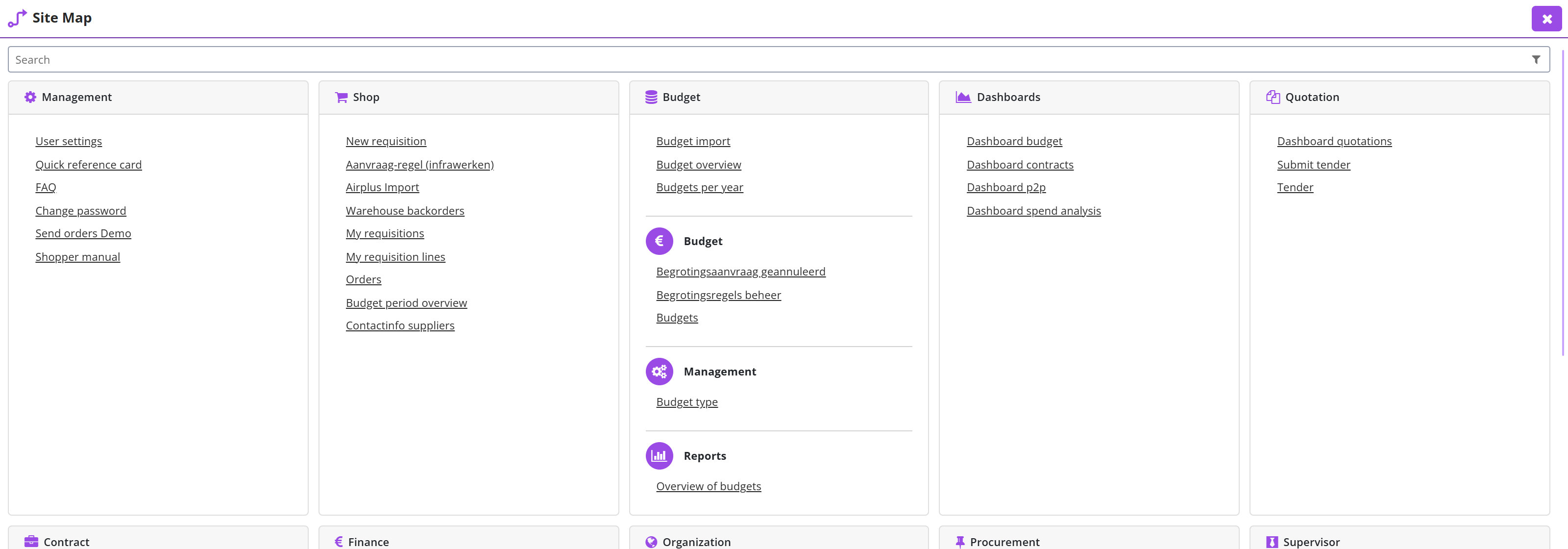Open Airplus Import link

[x=382, y=187]
